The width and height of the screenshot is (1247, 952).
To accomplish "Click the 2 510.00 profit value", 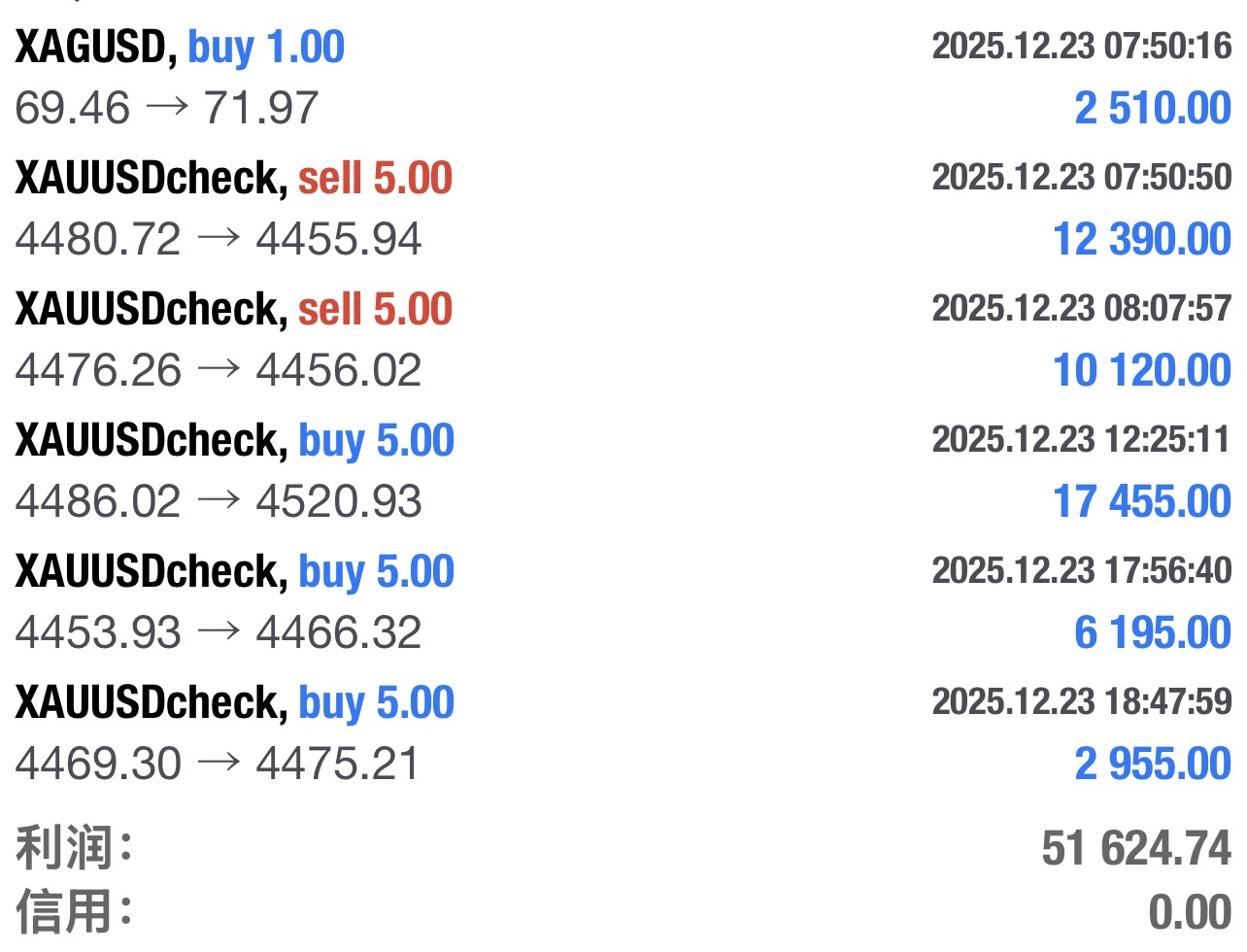I will (x=1152, y=108).
